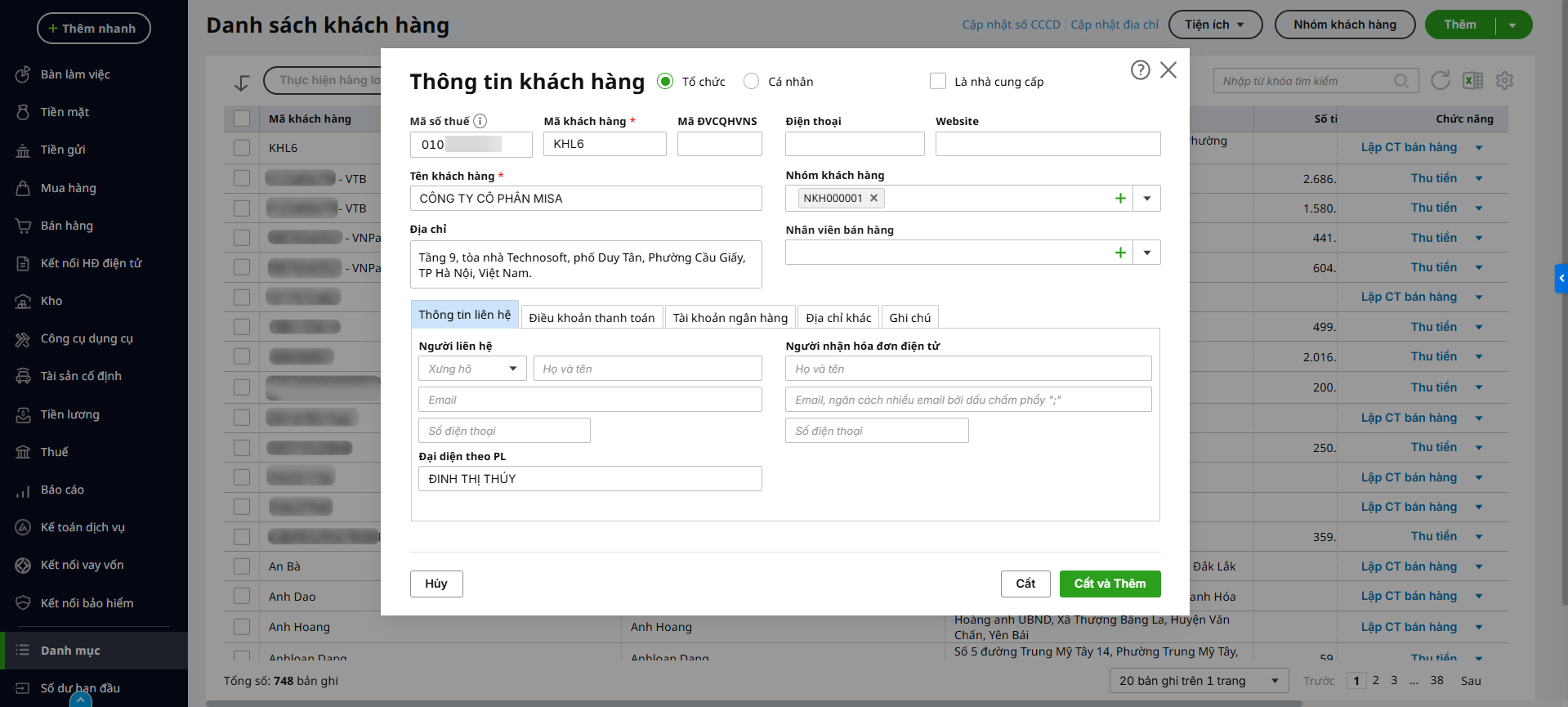Open page size dropdown 20 bản ghi

pyautogui.click(x=1199, y=681)
